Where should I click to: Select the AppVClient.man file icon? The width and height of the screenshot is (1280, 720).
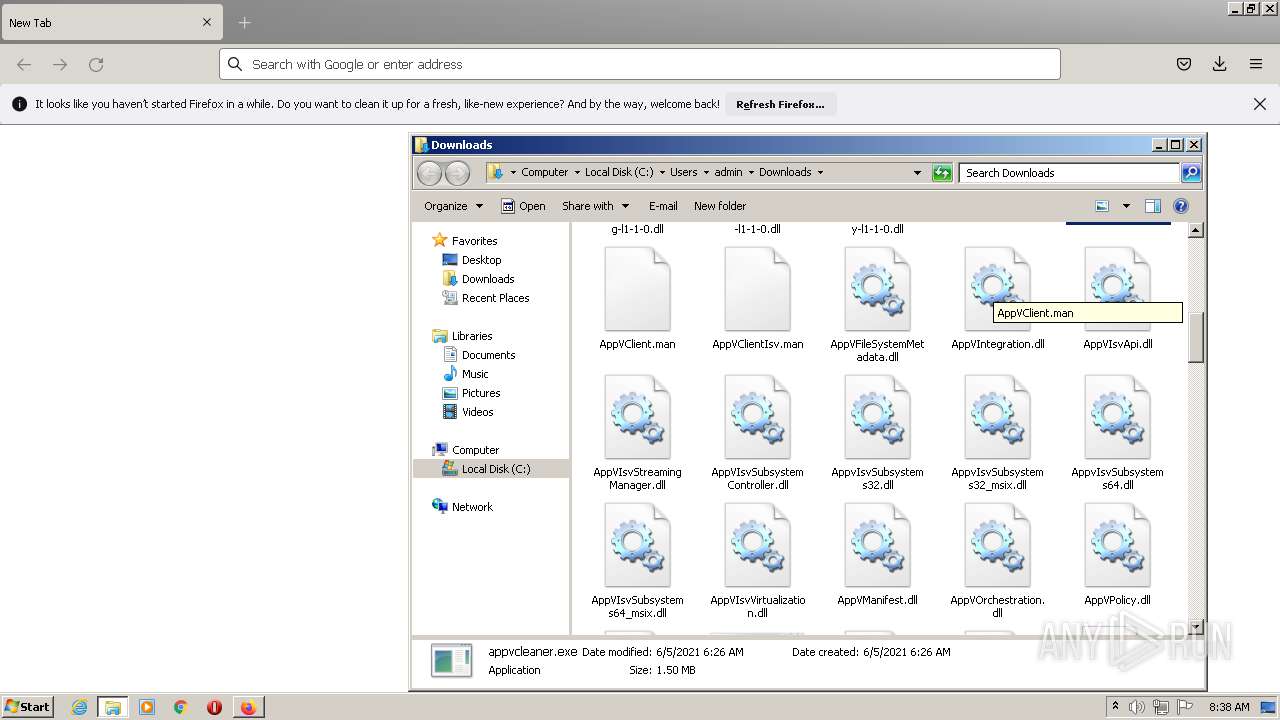pos(637,289)
